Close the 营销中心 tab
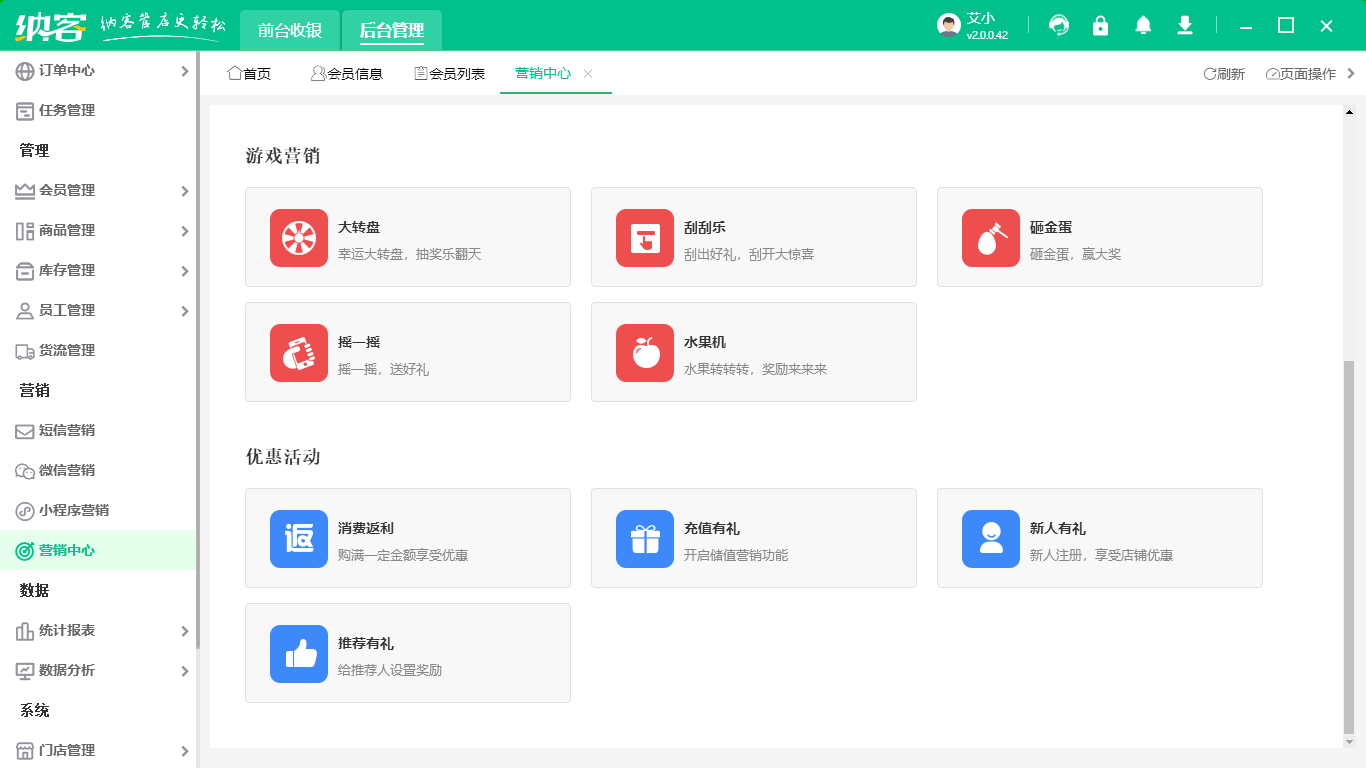 point(588,74)
